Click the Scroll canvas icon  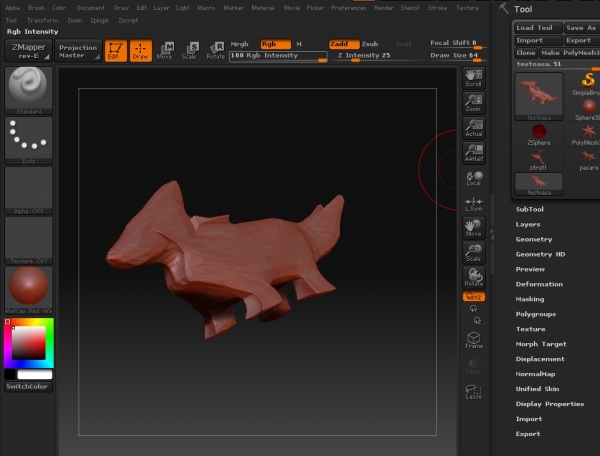point(474,78)
